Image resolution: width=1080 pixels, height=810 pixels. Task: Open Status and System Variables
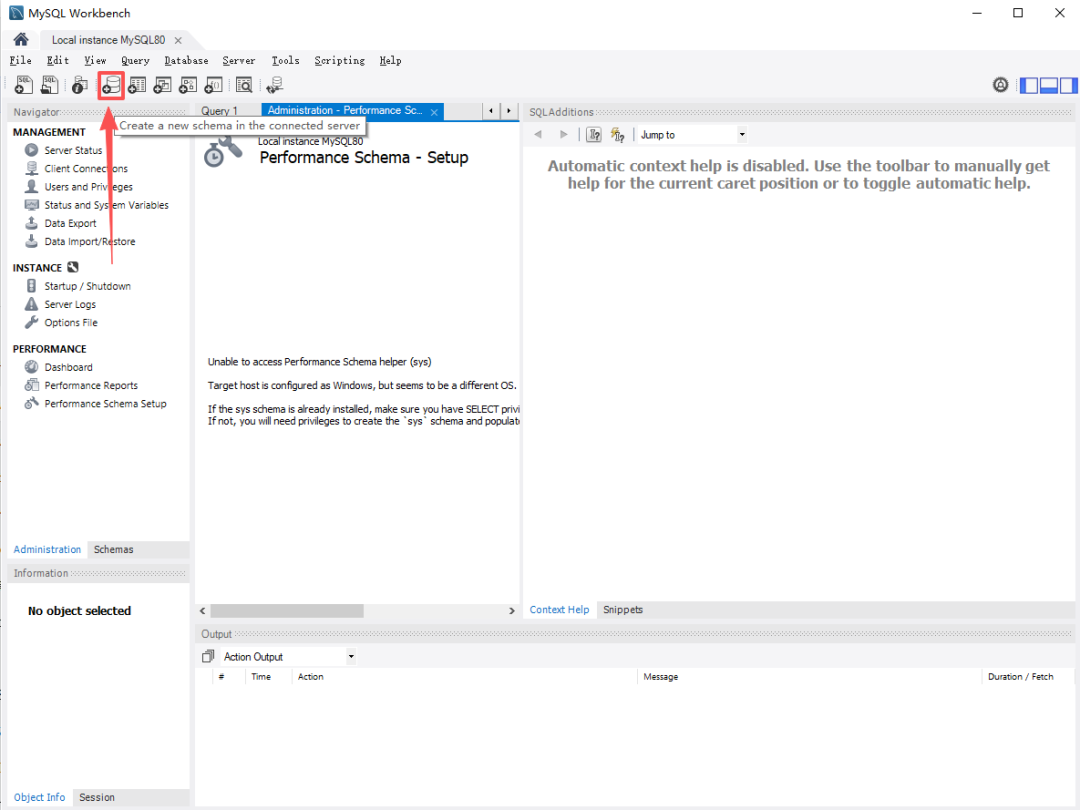(107, 205)
